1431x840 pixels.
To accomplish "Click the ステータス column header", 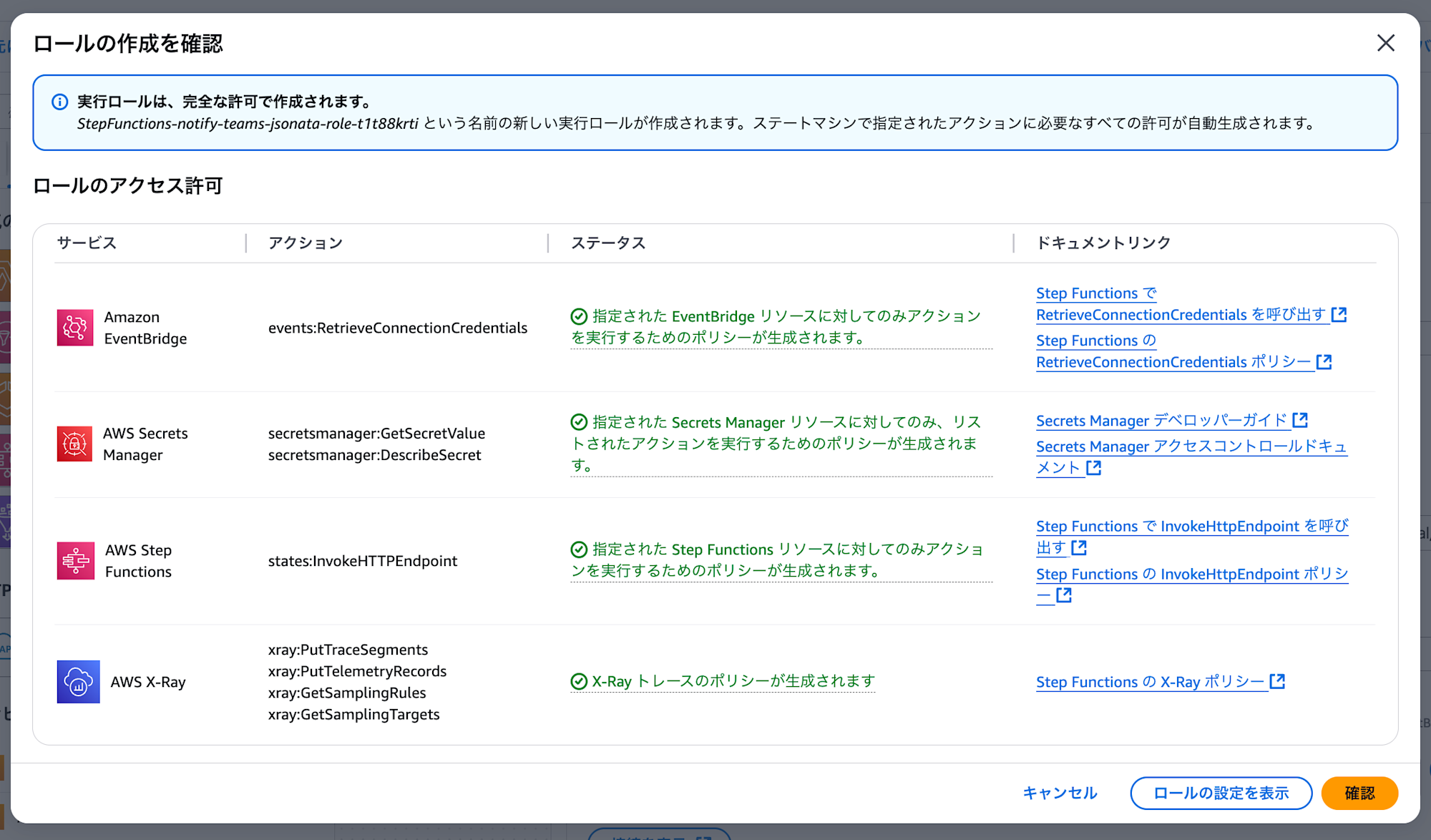I will 608,243.
